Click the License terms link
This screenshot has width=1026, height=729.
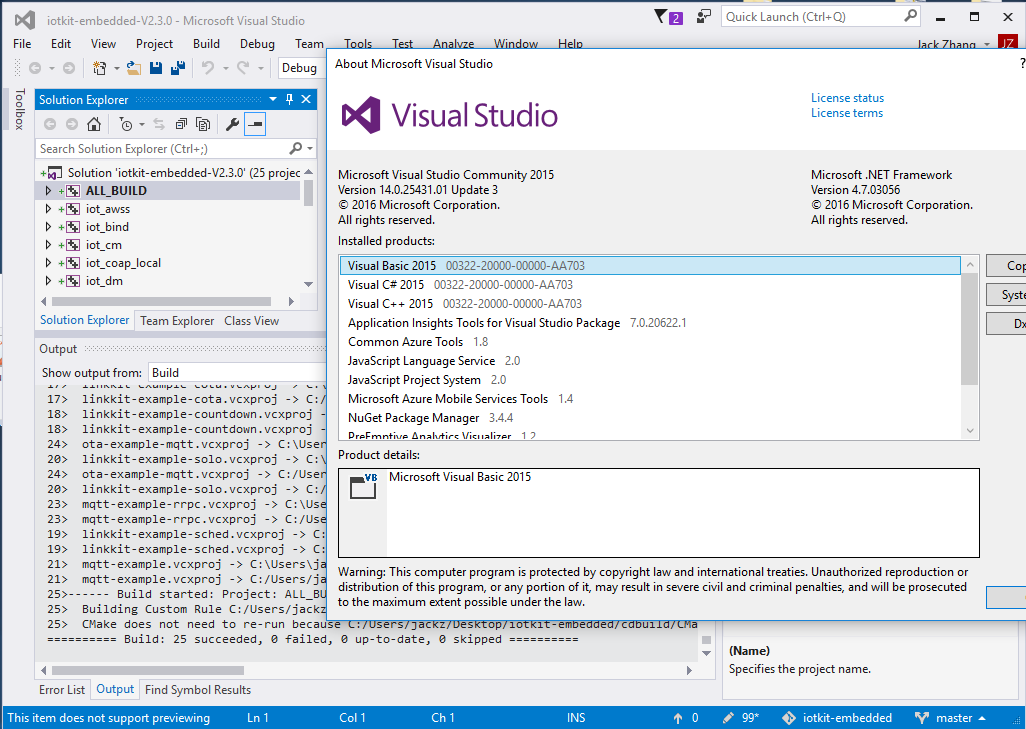pos(847,113)
